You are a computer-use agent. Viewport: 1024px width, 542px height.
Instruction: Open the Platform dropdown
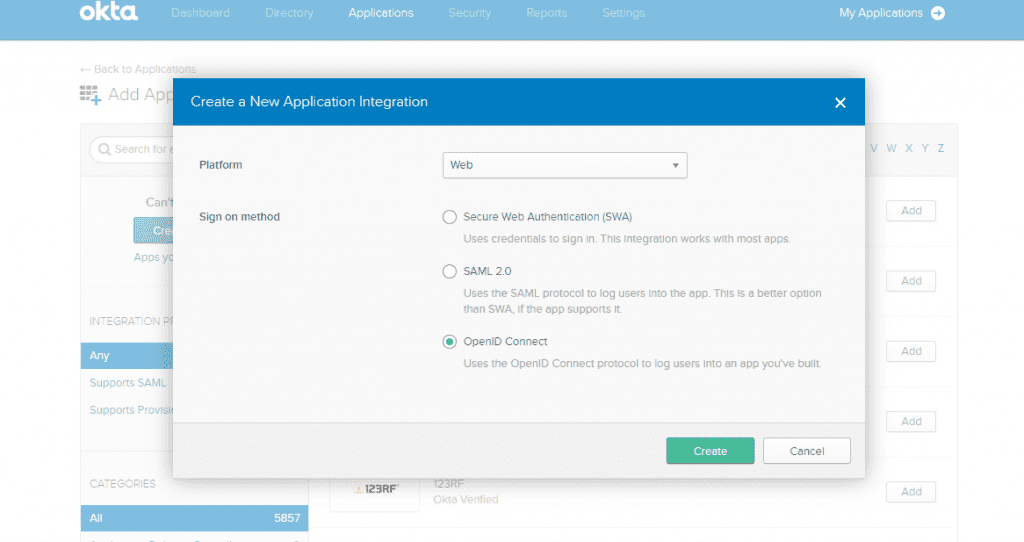click(565, 165)
